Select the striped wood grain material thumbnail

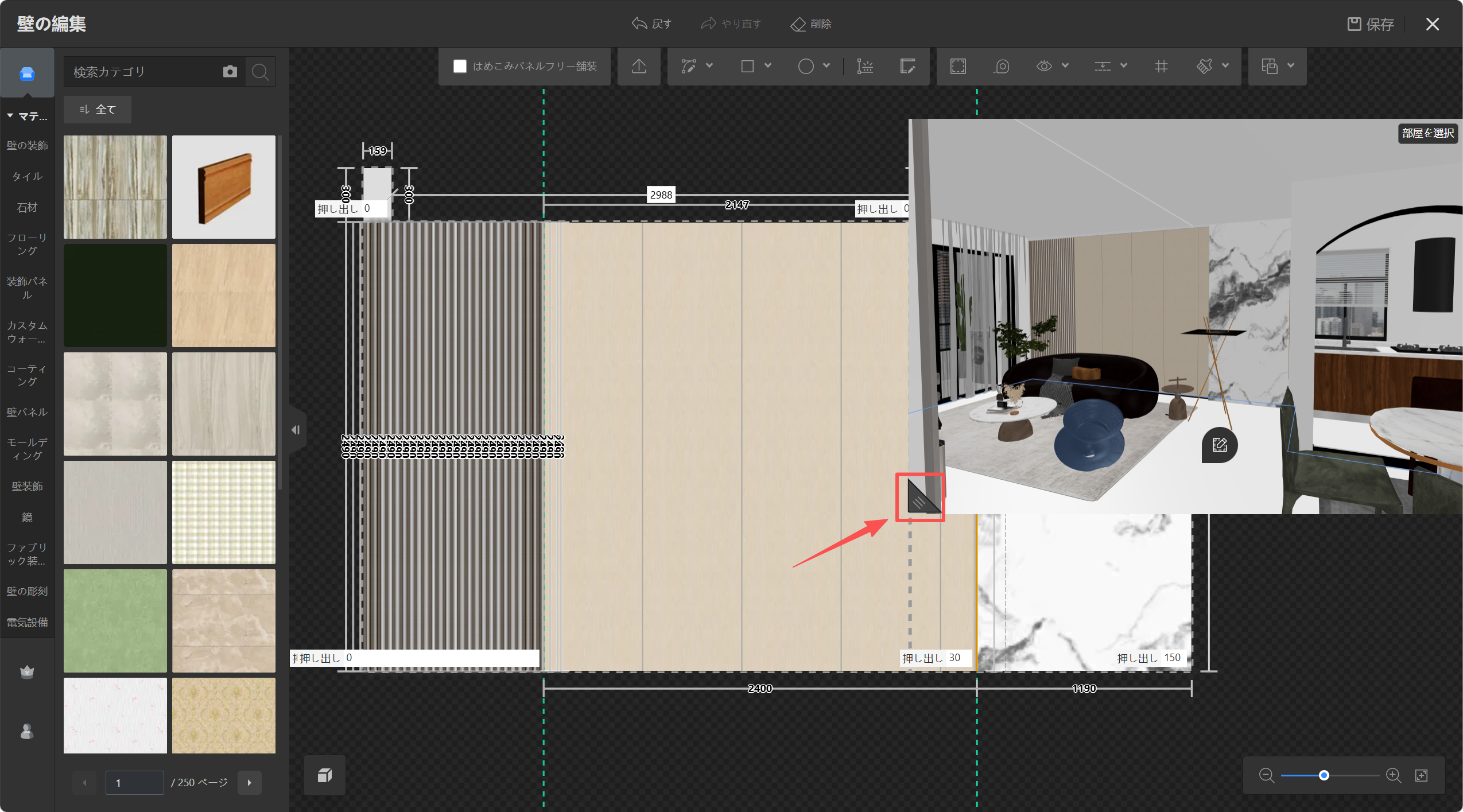[x=115, y=187]
